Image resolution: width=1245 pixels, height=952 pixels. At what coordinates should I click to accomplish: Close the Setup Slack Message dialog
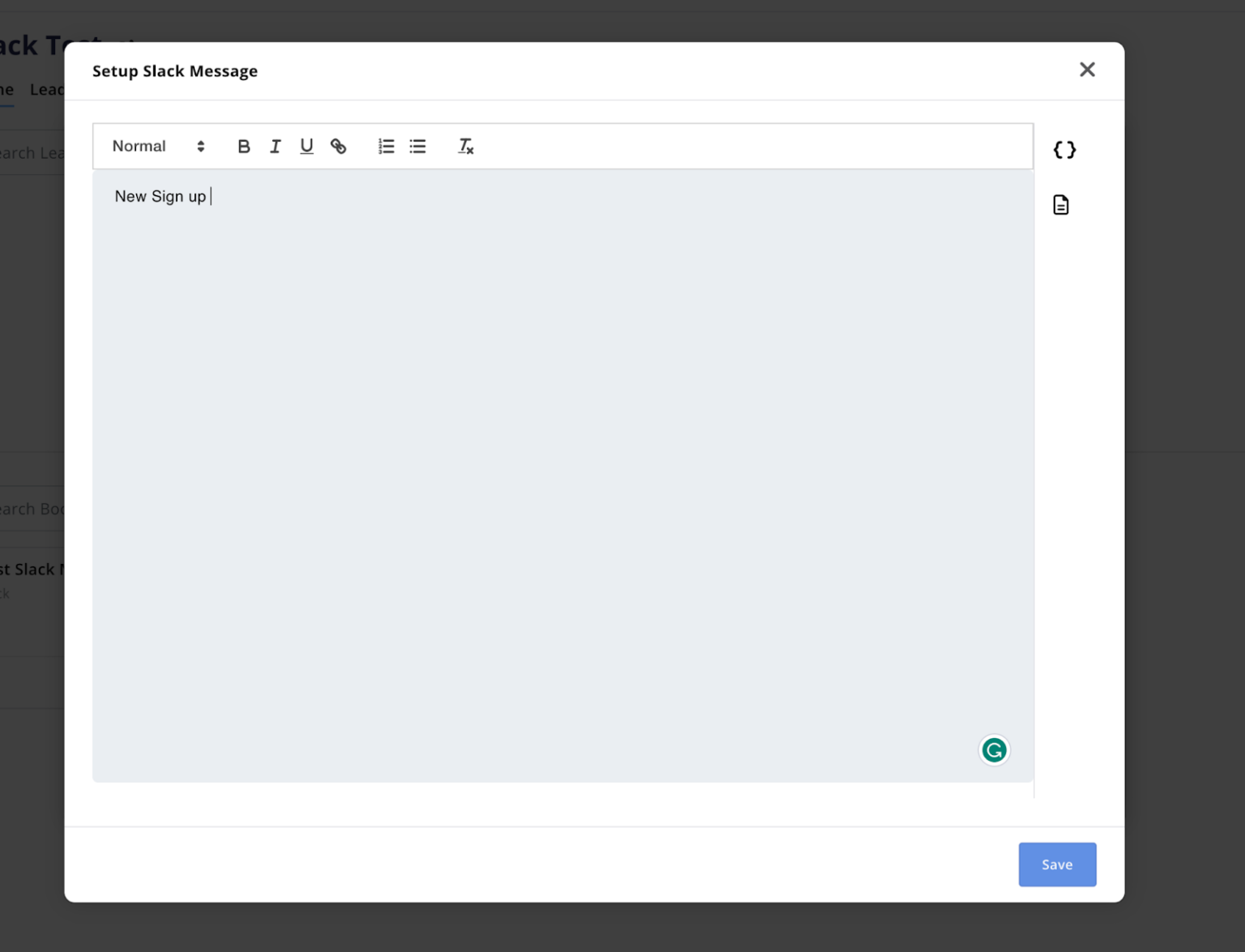point(1087,70)
